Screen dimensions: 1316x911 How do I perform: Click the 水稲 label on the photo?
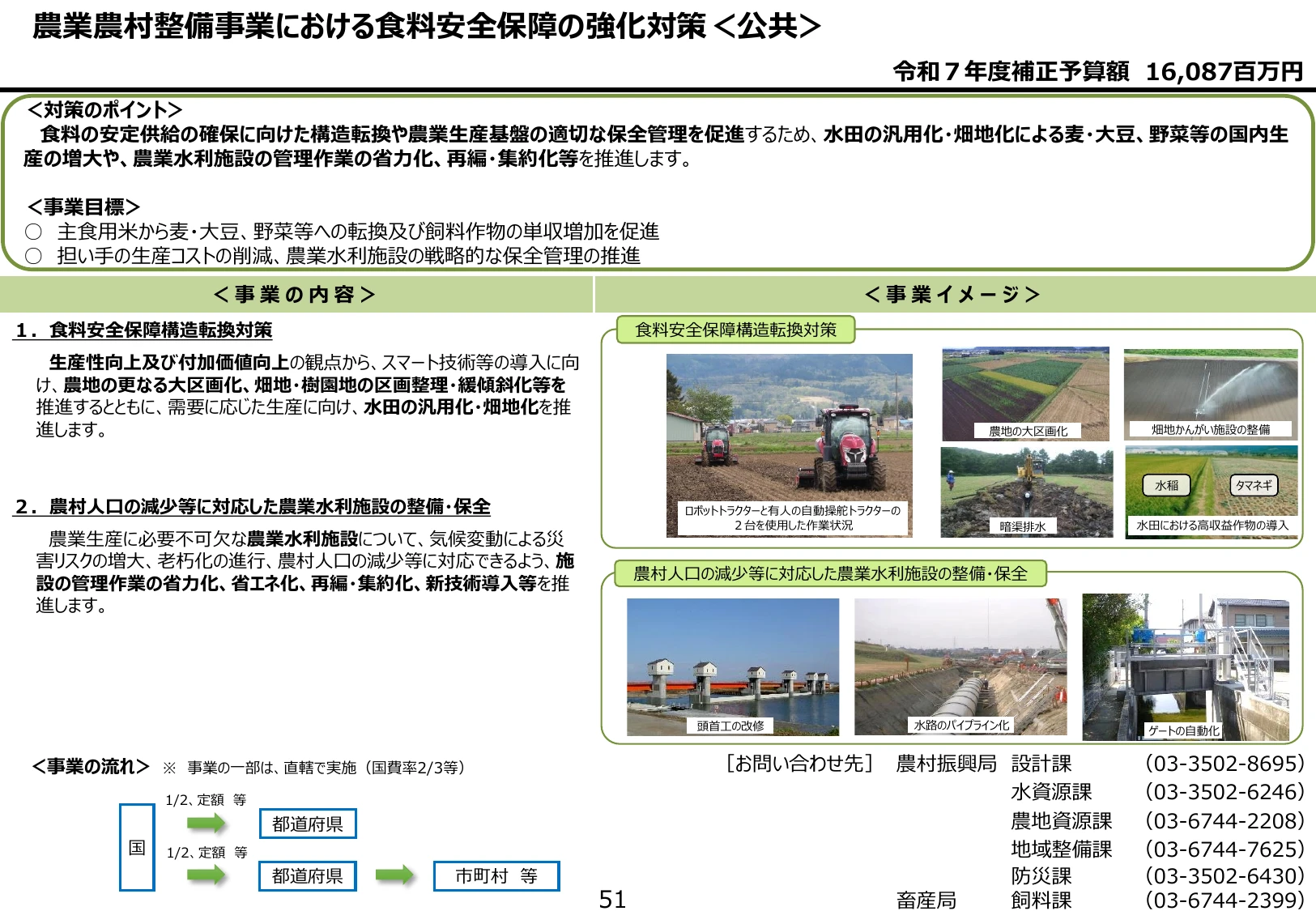point(1166,485)
